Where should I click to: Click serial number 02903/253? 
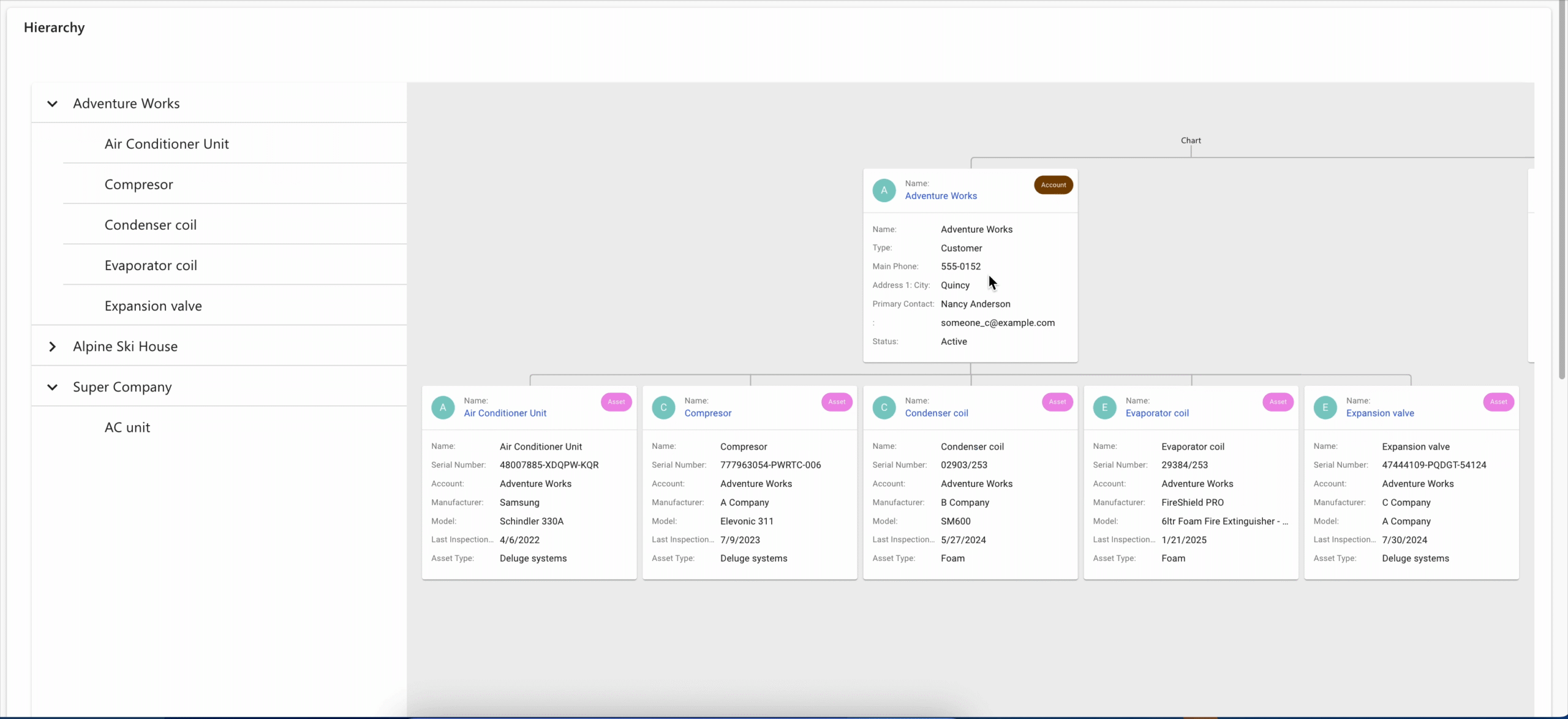point(964,465)
